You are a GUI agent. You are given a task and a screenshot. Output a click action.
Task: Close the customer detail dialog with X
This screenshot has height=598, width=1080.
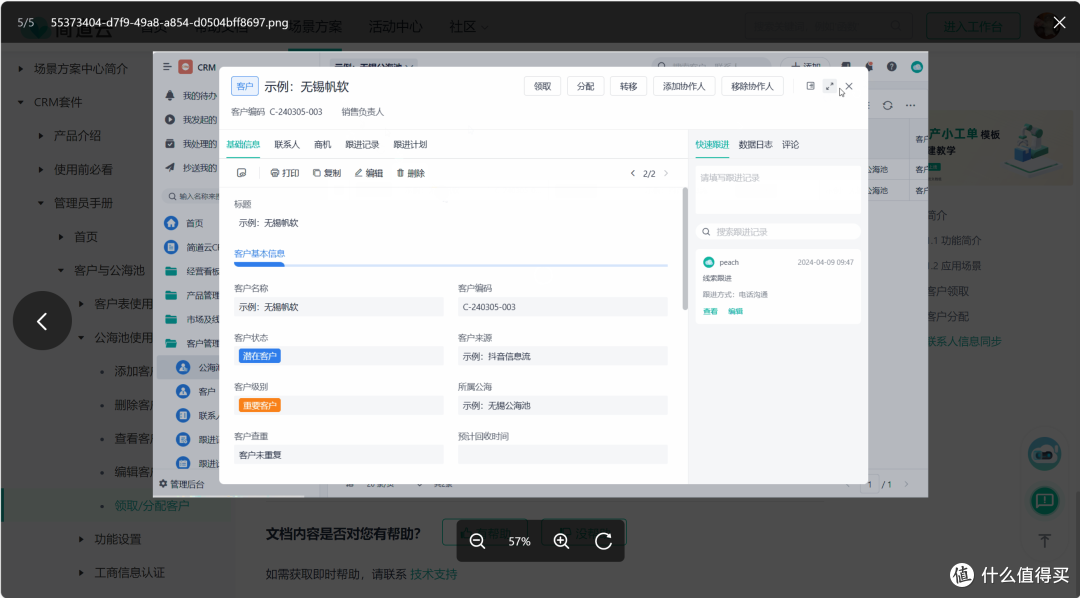(x=849, y=86)
